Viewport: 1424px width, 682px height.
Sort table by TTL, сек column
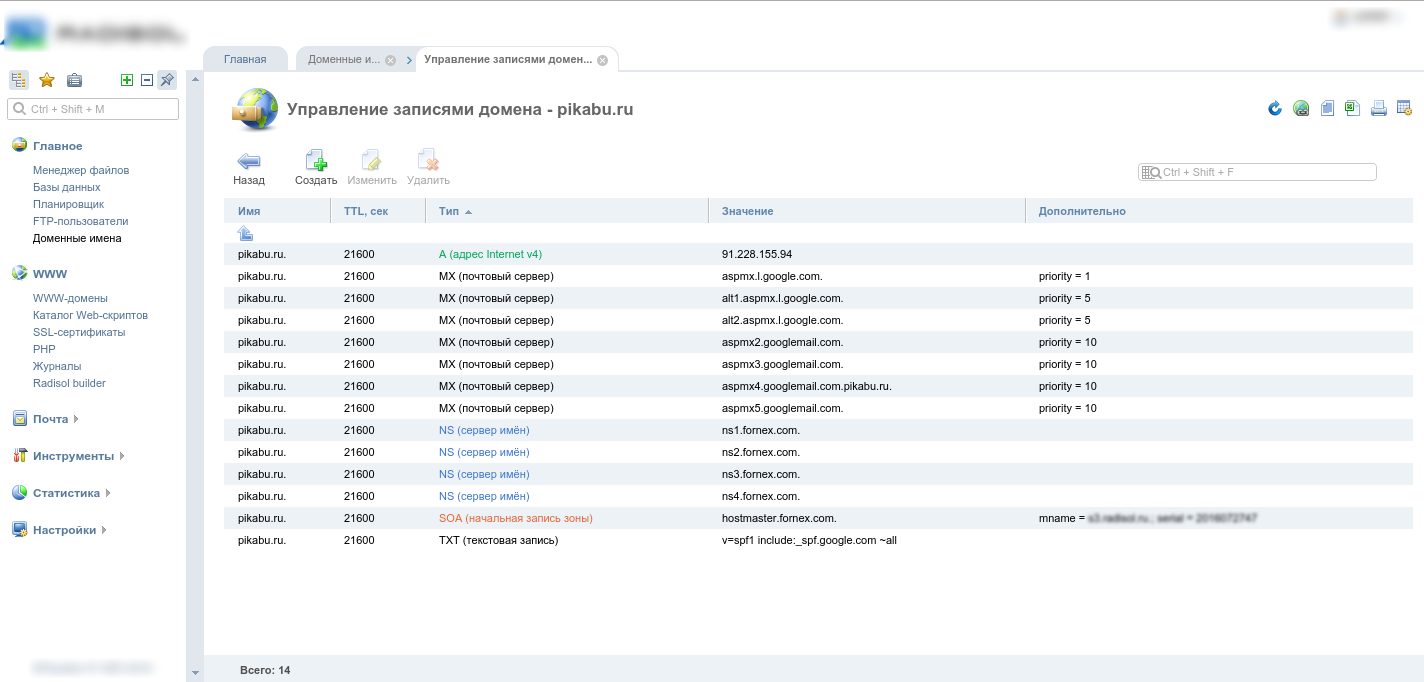pyautogui.click(x=378, y=211)
